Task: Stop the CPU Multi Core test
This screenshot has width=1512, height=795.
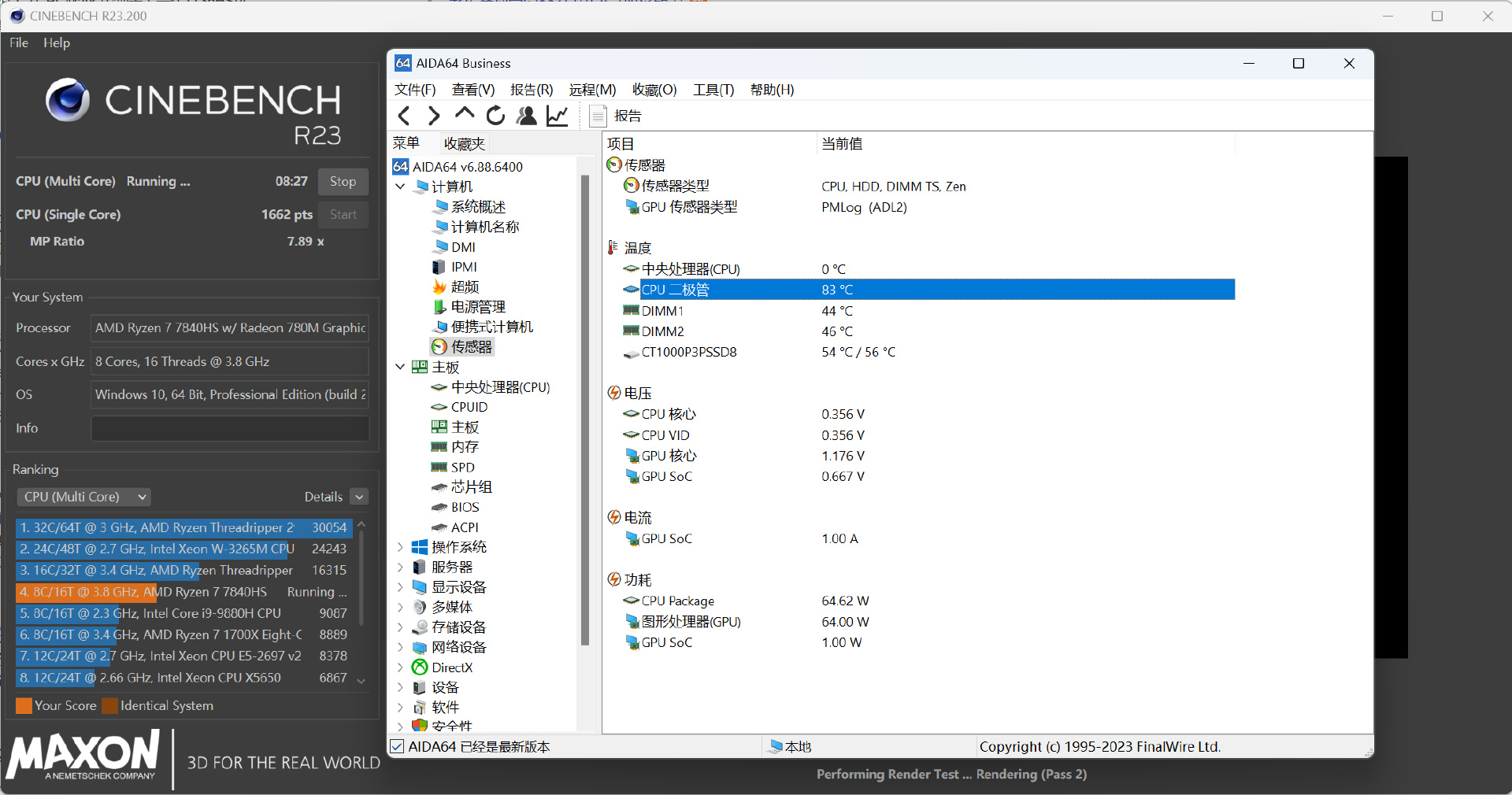Action: (x=343, y=181)
